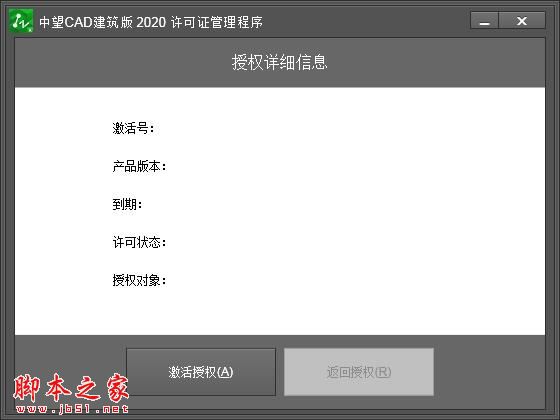
Task: Click the window title 中望CAD建筑版 2020 许可证管理程序
Action: tap(151, 22)
